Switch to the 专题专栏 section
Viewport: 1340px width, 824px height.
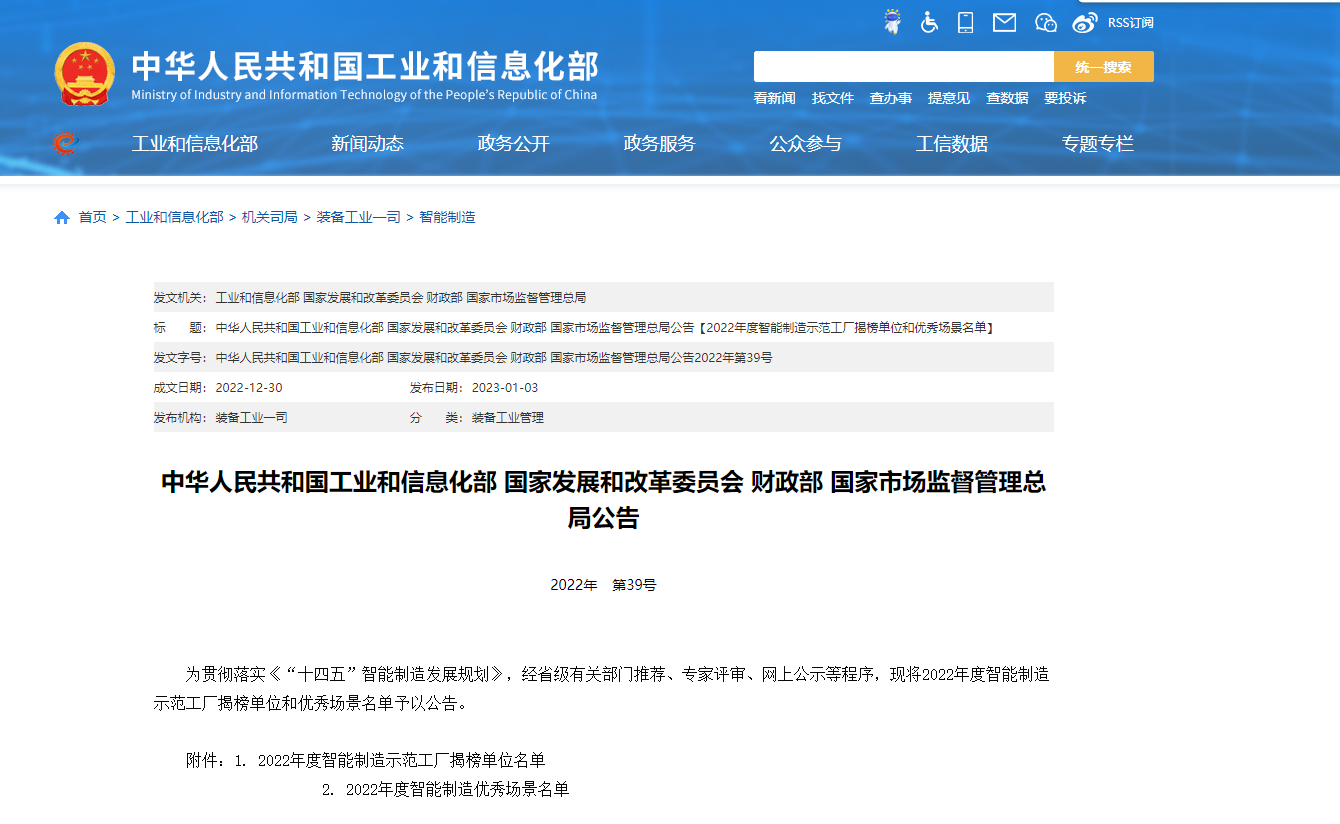1097,143
